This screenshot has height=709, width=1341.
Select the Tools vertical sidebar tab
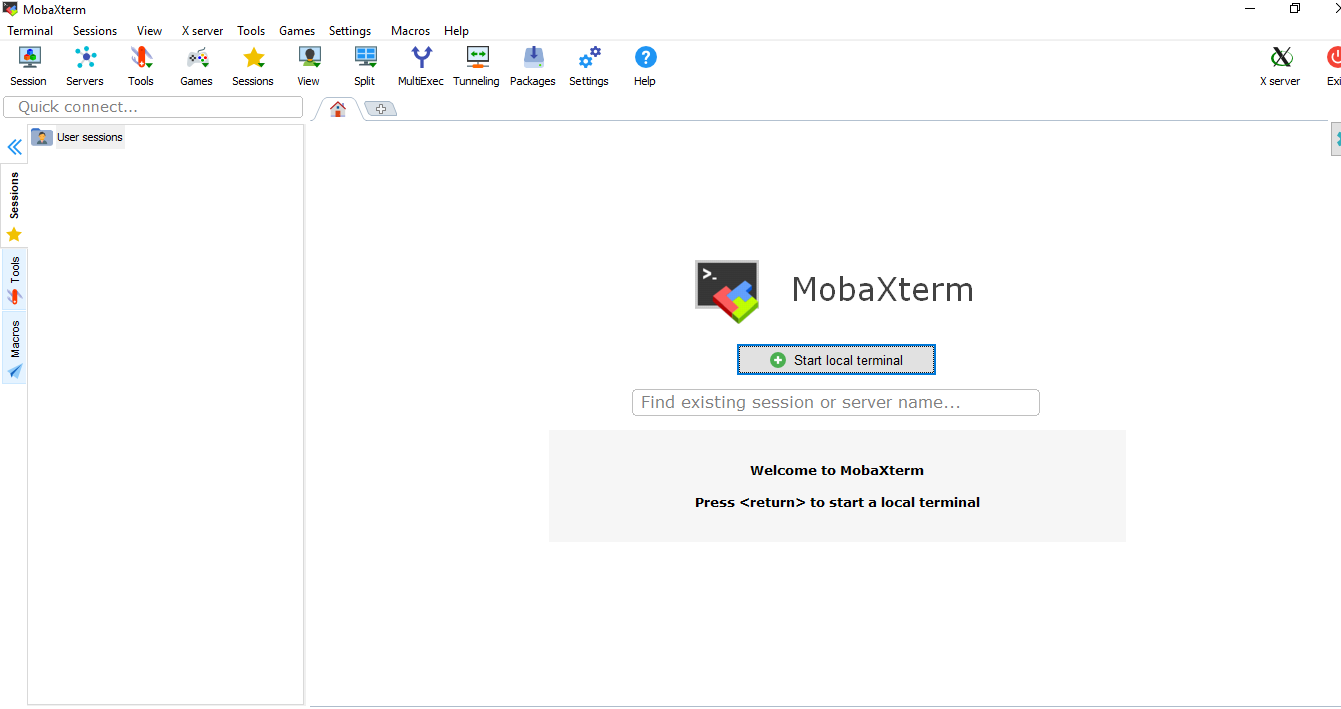point(14,280)
